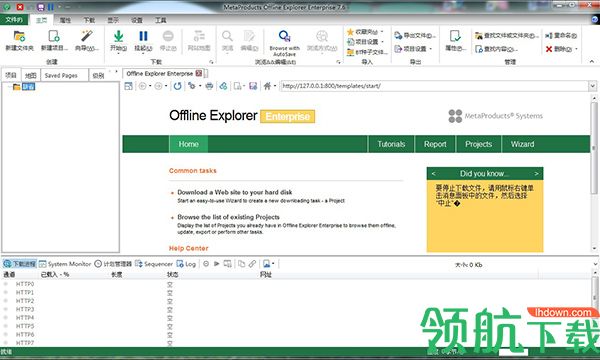This screenshot has width=600, height=360.
Task: Click the Find contents icon
Action: pyautogui.click(x=478, y=49)
